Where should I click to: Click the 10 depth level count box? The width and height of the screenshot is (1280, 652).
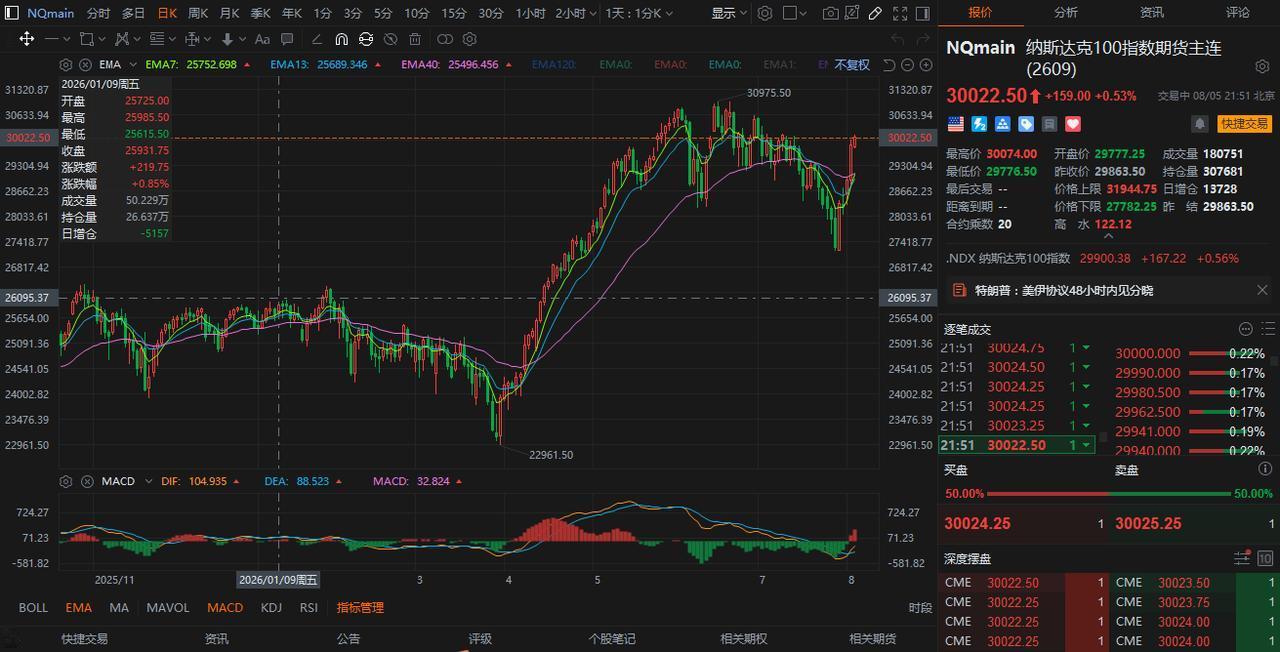pos(1265,558)
